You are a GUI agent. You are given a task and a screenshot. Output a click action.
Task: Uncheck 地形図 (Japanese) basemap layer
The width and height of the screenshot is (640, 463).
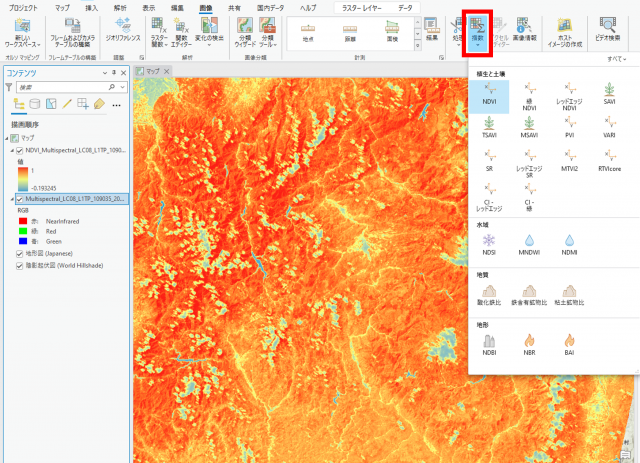(19, 254)
